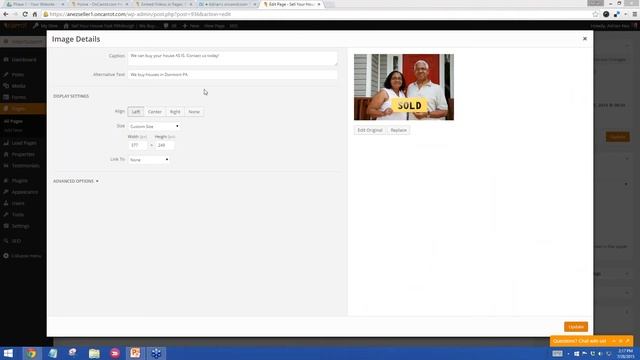The image size is (640, 360).
Task: Set image alignment to None
Action: point(194,111)
